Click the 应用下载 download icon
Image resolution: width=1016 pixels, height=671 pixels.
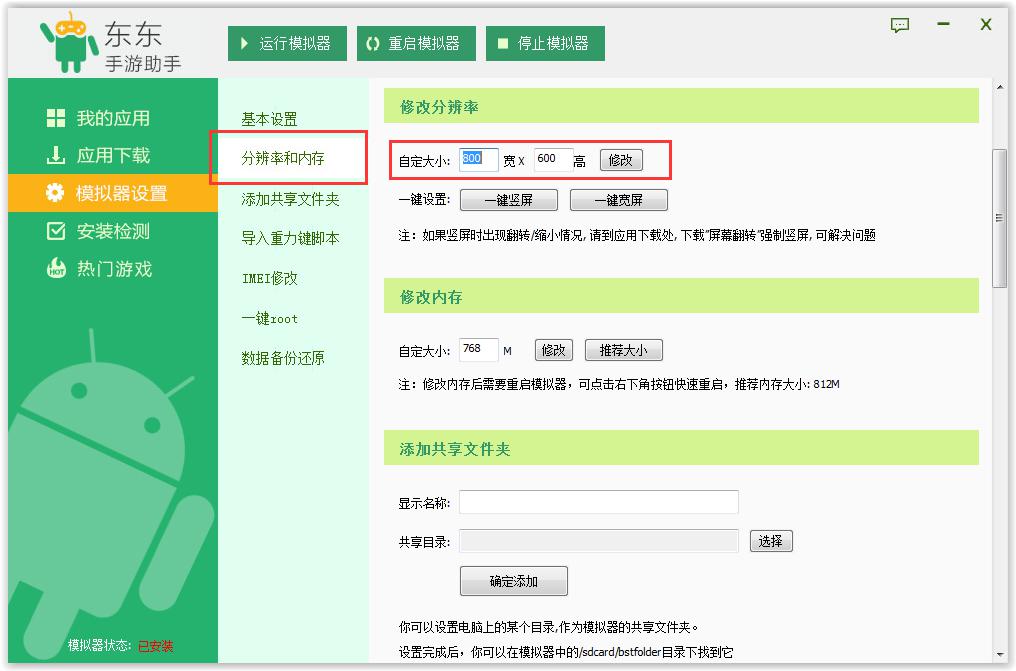click(x=56, y=156)
